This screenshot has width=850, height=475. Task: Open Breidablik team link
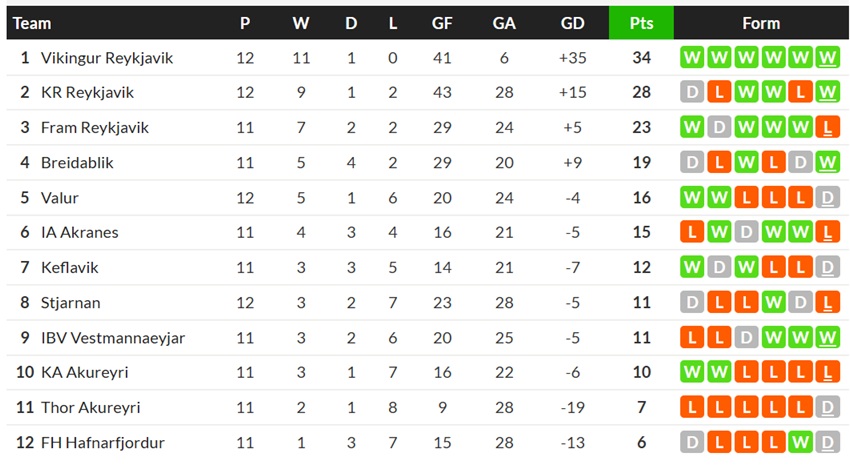click(78, 163)
